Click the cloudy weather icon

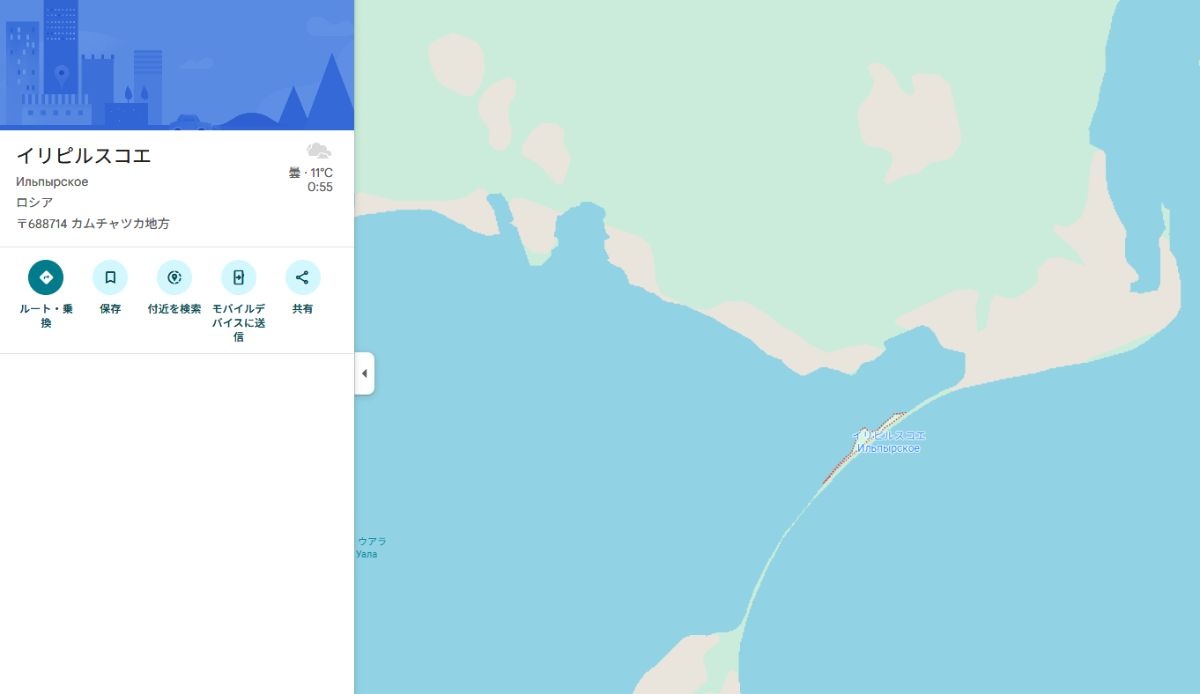(319, 151)
